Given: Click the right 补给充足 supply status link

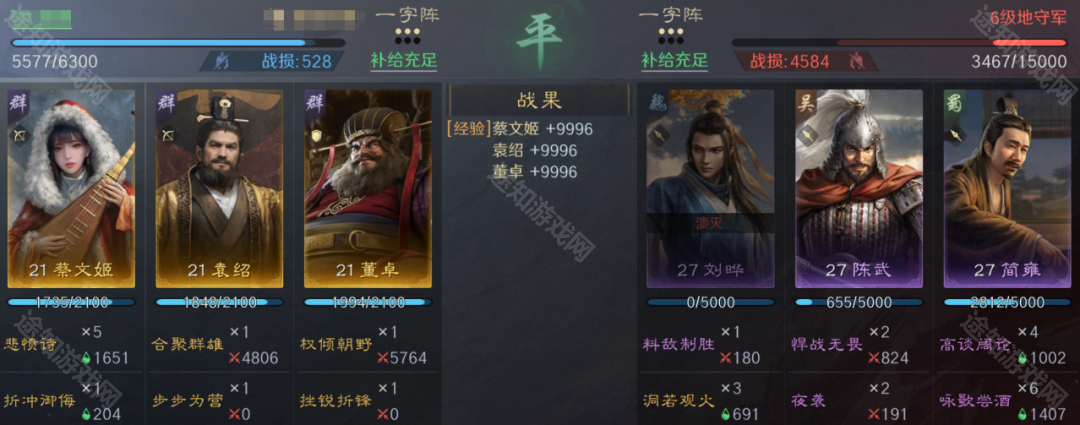Looking at the screenshot, I should (x=674, y=61).
